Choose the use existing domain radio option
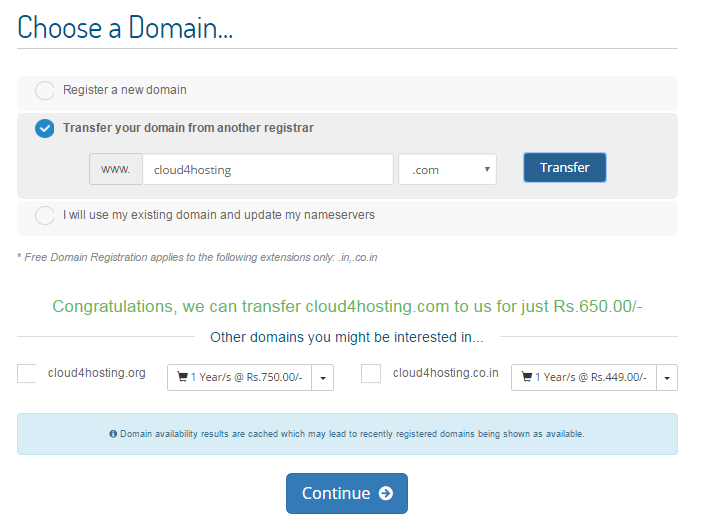This screenshot has height=531, width=704. [45, 216]
